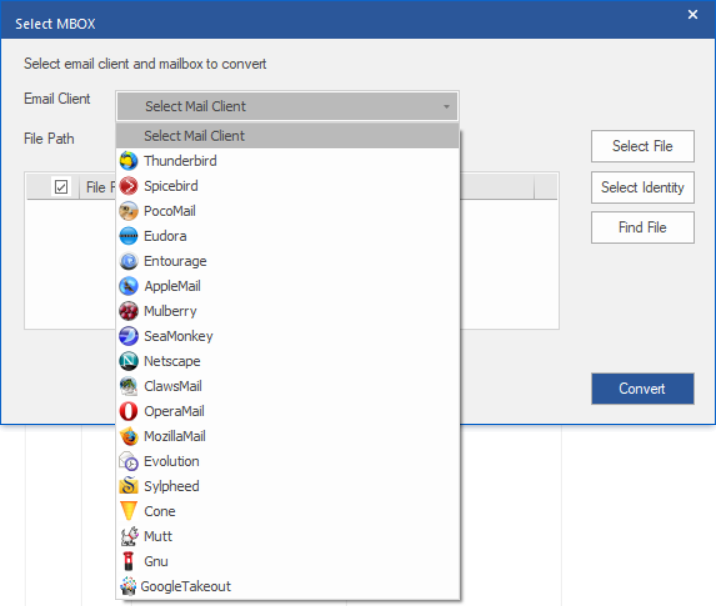
Task: Start conversion with the Convert button
Action: [642, 389]
